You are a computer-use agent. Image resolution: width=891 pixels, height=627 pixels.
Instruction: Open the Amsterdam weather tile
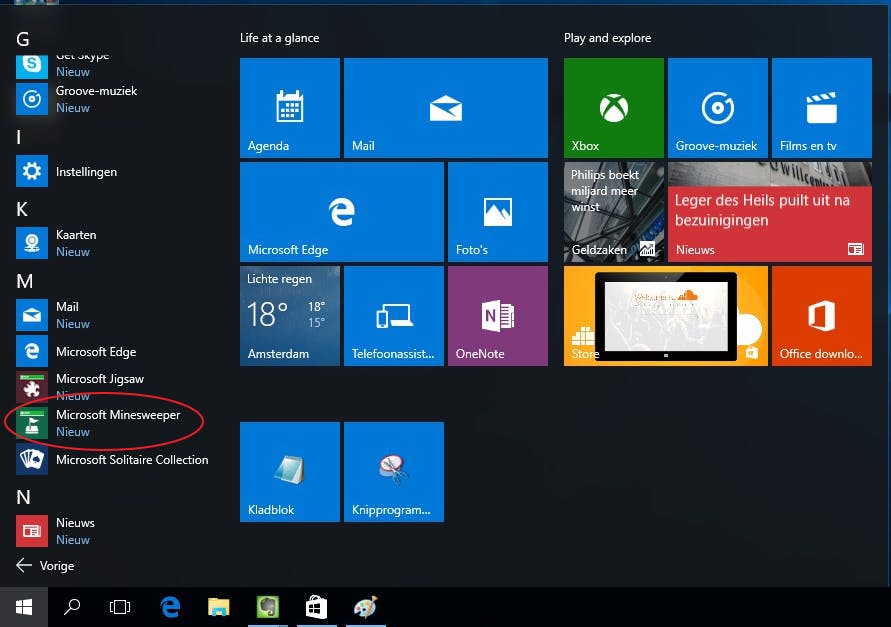290,315
